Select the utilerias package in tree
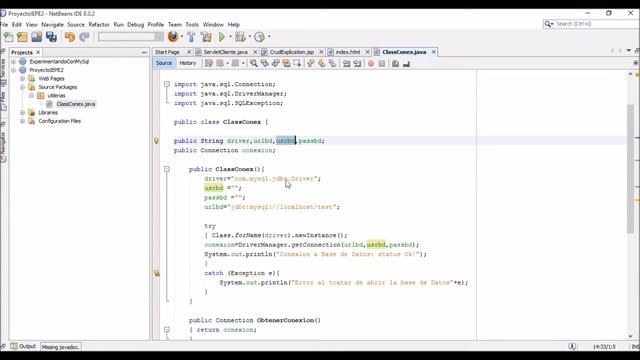 pos(56,96)
